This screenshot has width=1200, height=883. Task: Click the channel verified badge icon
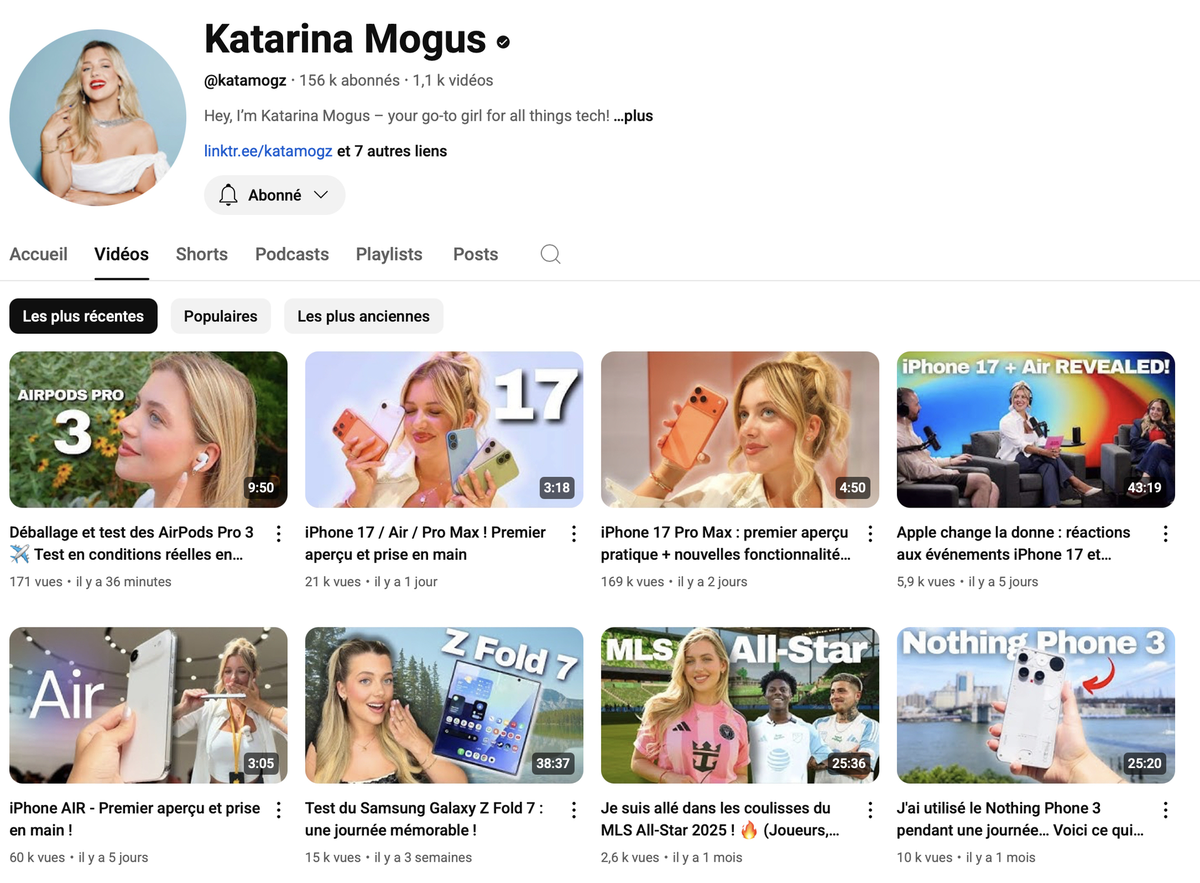(x=504, y=42)
